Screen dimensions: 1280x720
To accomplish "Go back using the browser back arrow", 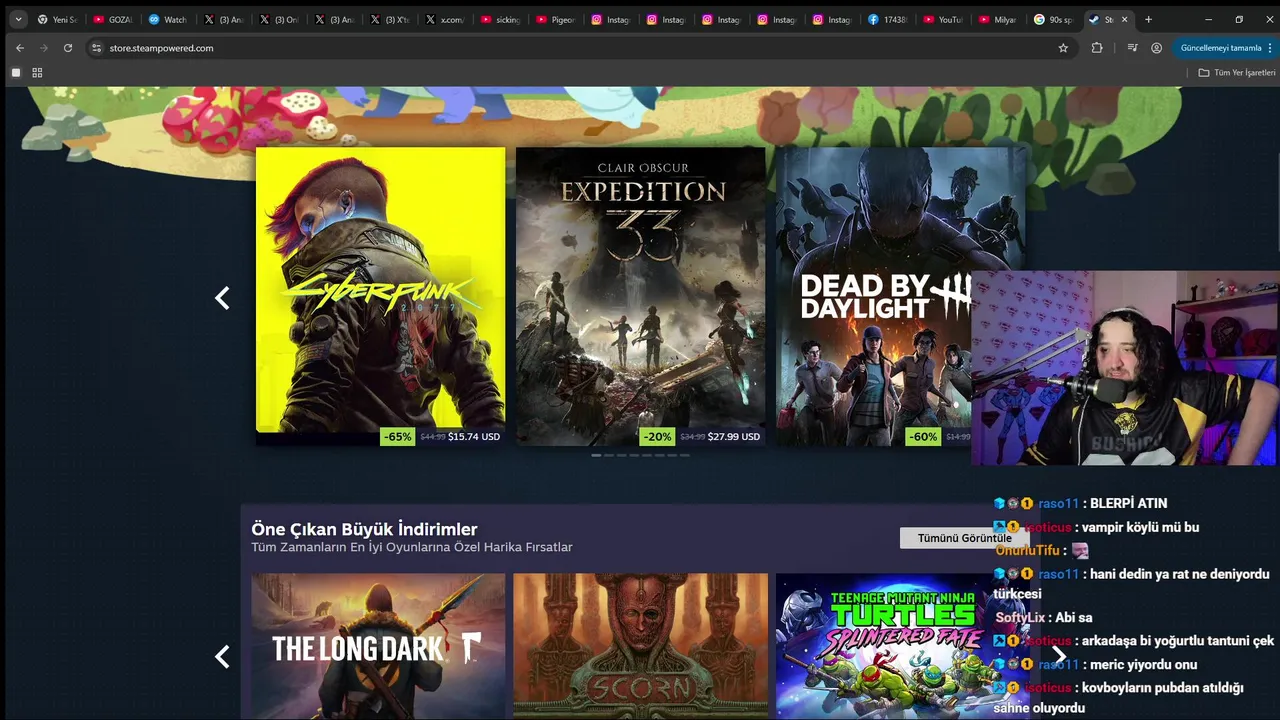I will 20,48.
